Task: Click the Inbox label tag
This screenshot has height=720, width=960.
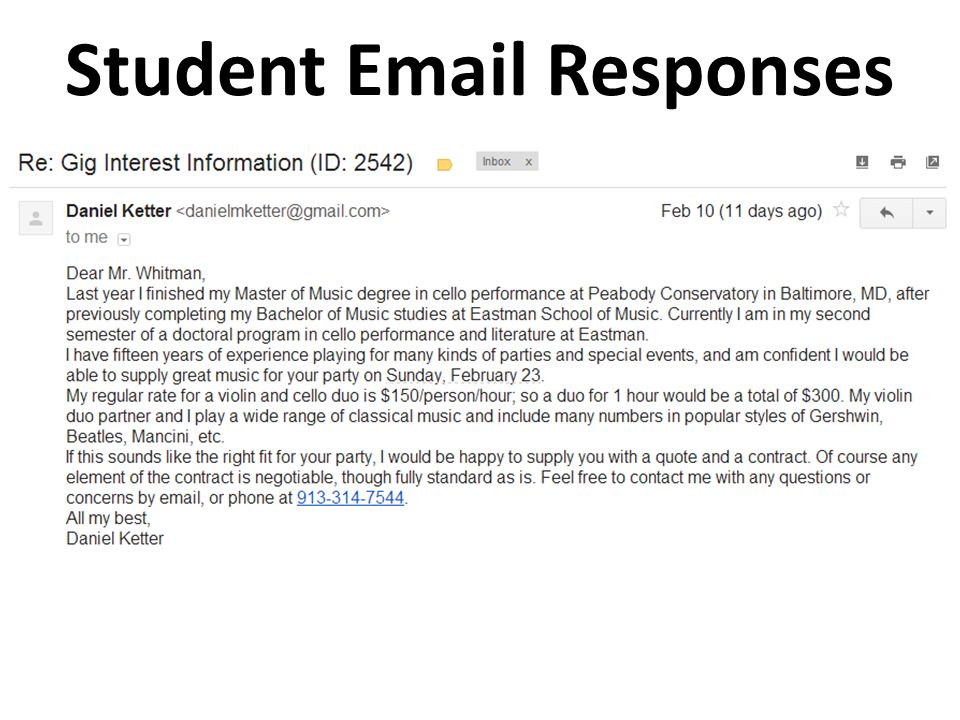Action: 496,162
